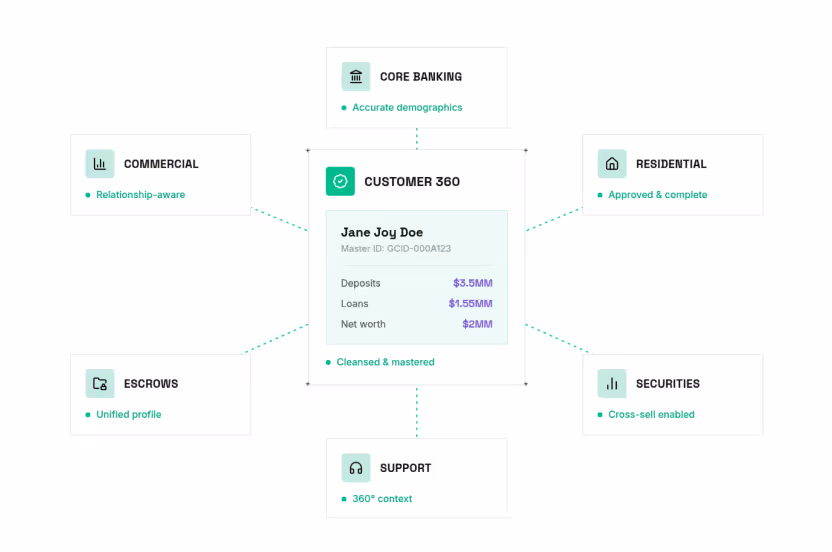
Task: Click the 'Relationship-aware' label
Action: (141, 195)
